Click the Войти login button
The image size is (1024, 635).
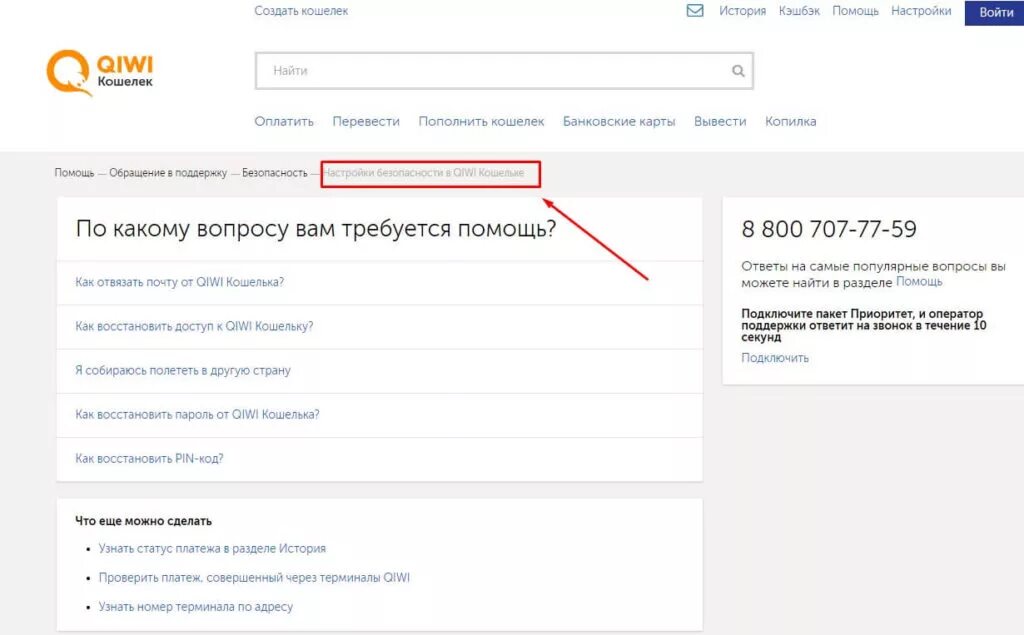pyautogui.click(x=995, y=12)
